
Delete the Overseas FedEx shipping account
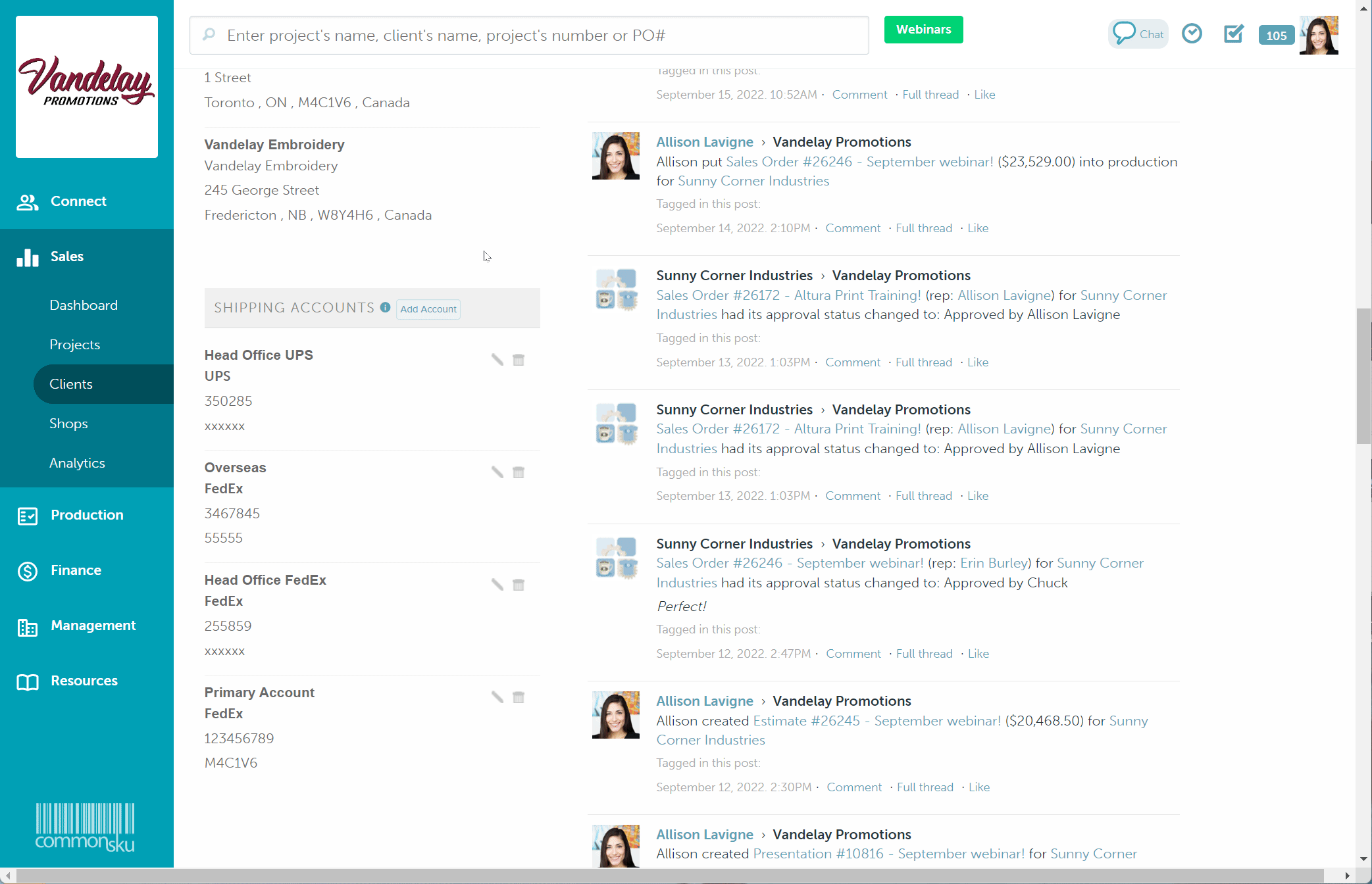click(x=519, y=472)
